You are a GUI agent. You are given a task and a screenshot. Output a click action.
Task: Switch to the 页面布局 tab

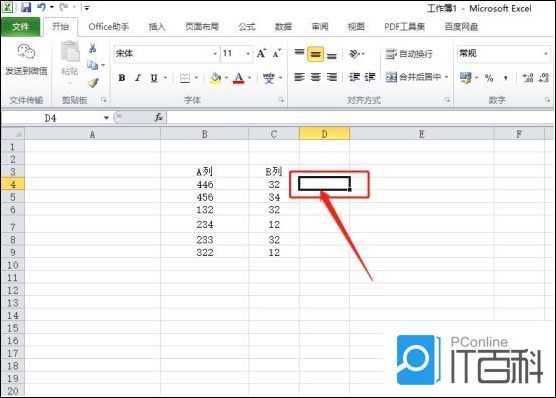(x=202, y=27)
